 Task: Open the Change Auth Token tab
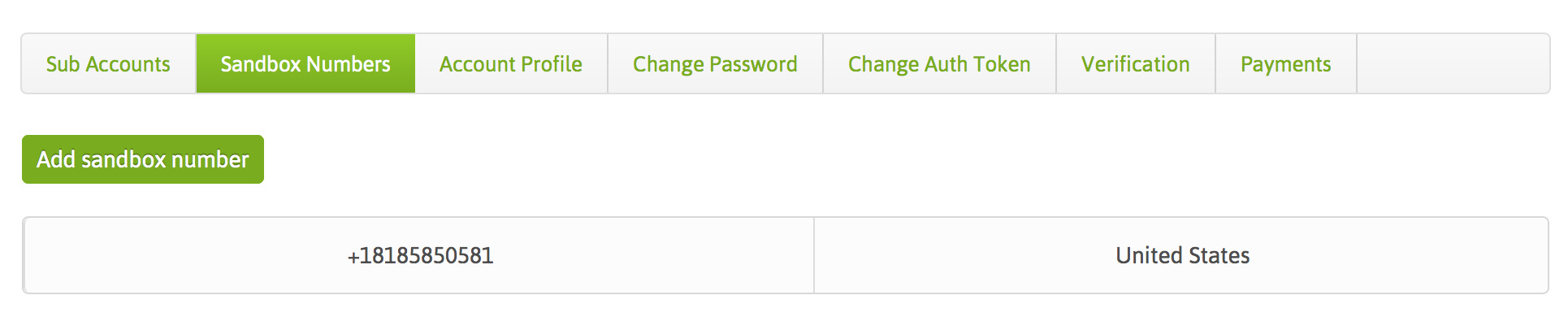pos(939,64)
